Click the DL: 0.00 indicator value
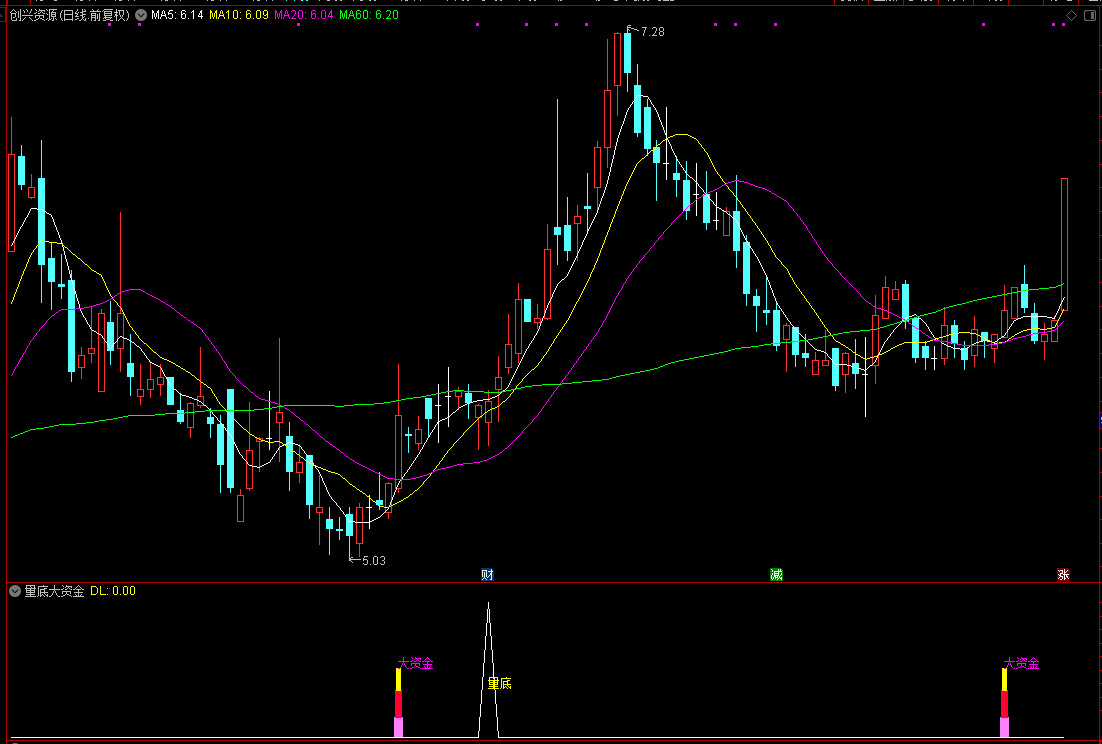The width and height of the screenshot is (1102, 744). [113, 592]
